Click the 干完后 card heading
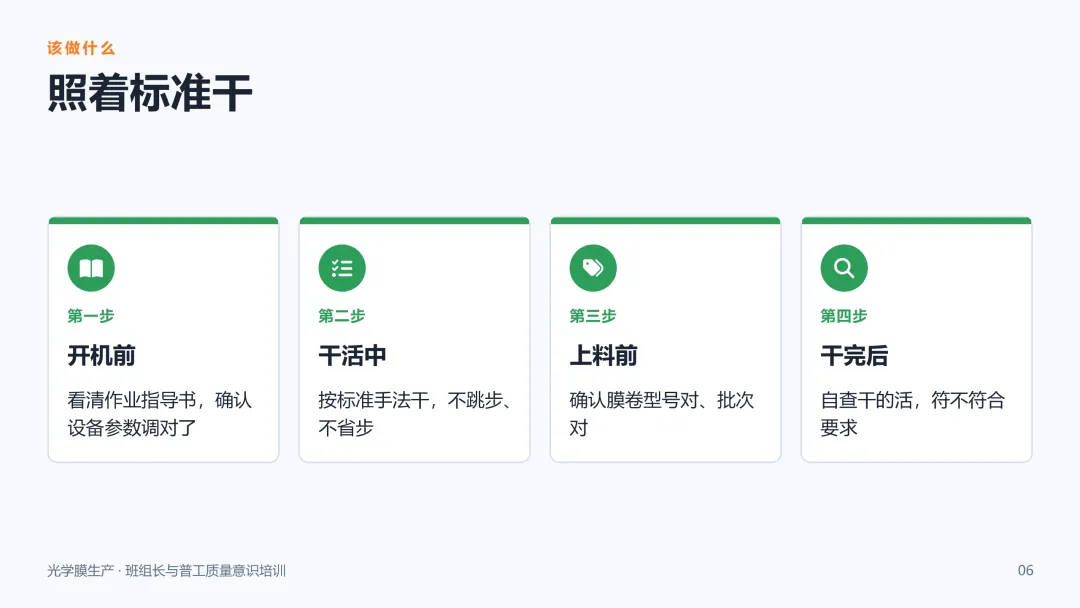 (854, 356)
